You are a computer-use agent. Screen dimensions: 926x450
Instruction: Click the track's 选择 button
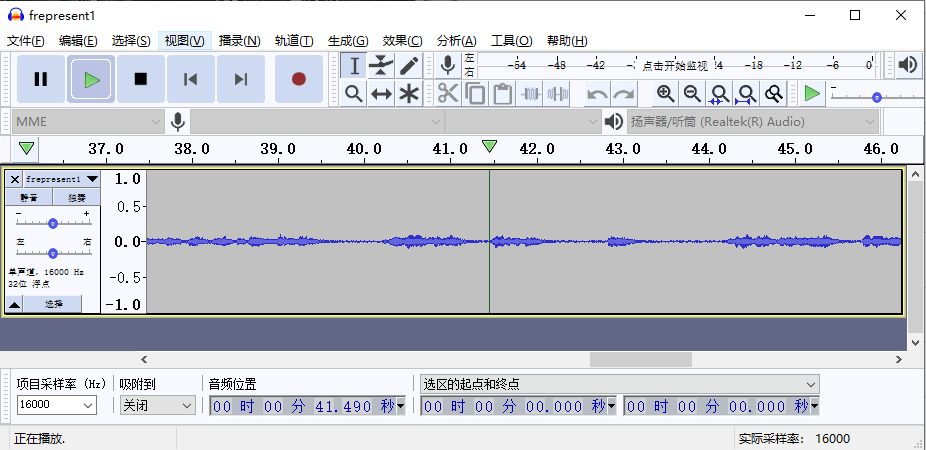tap(54, 304)
